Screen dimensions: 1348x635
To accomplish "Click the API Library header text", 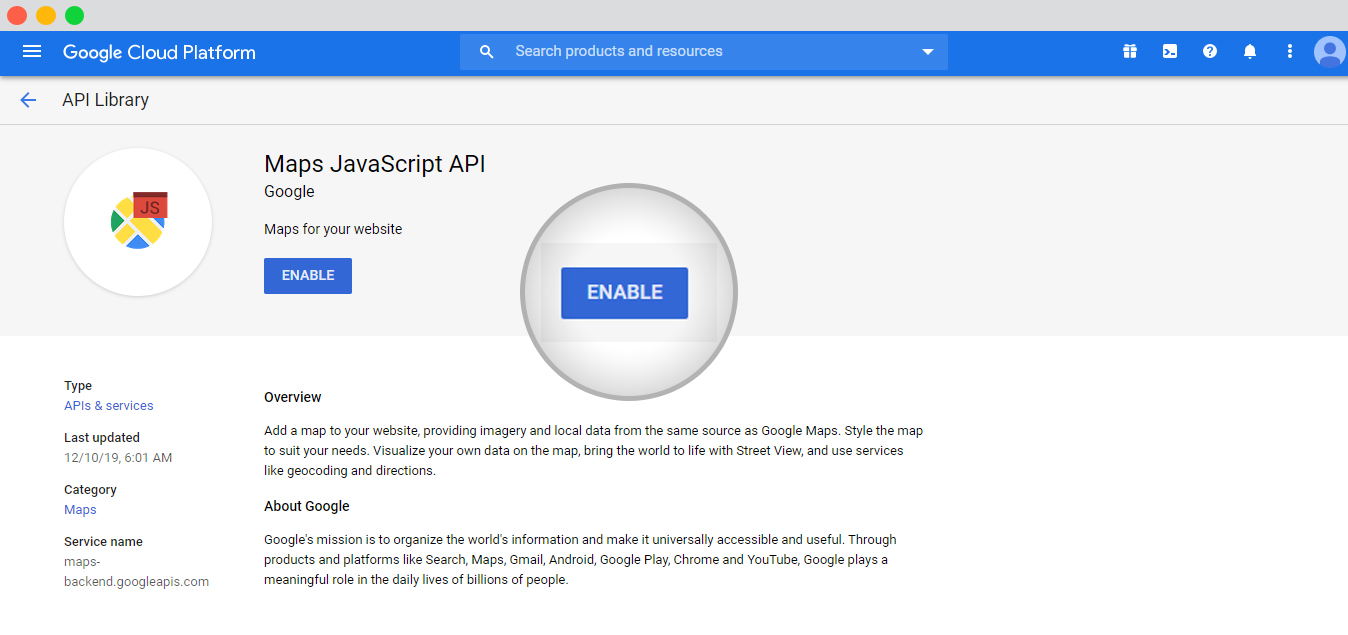I will pyautogui.click(x=105, y=100).
